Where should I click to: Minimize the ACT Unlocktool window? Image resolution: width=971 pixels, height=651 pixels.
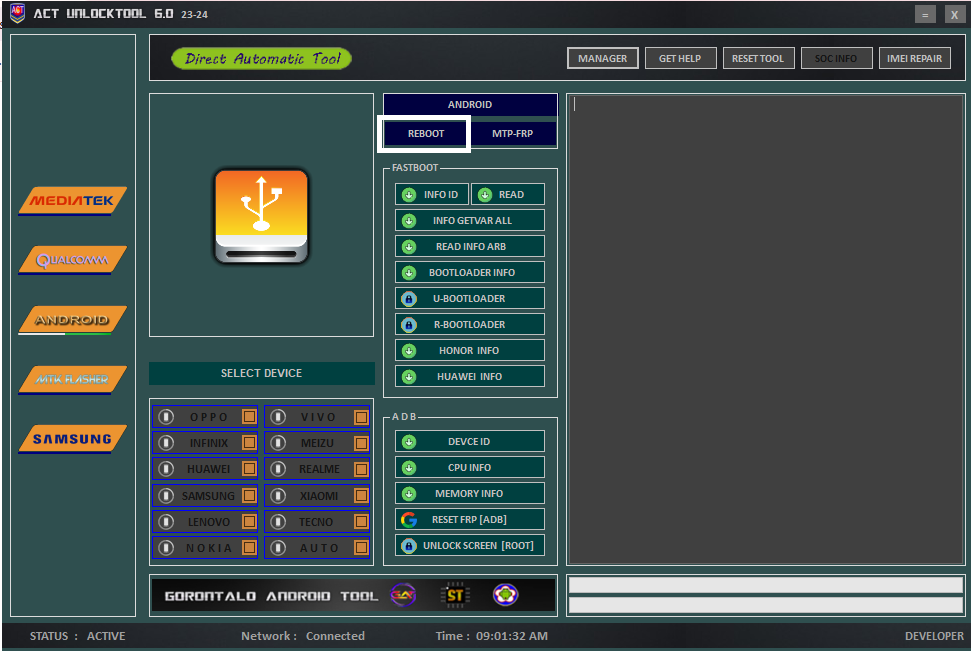(925, 14)
